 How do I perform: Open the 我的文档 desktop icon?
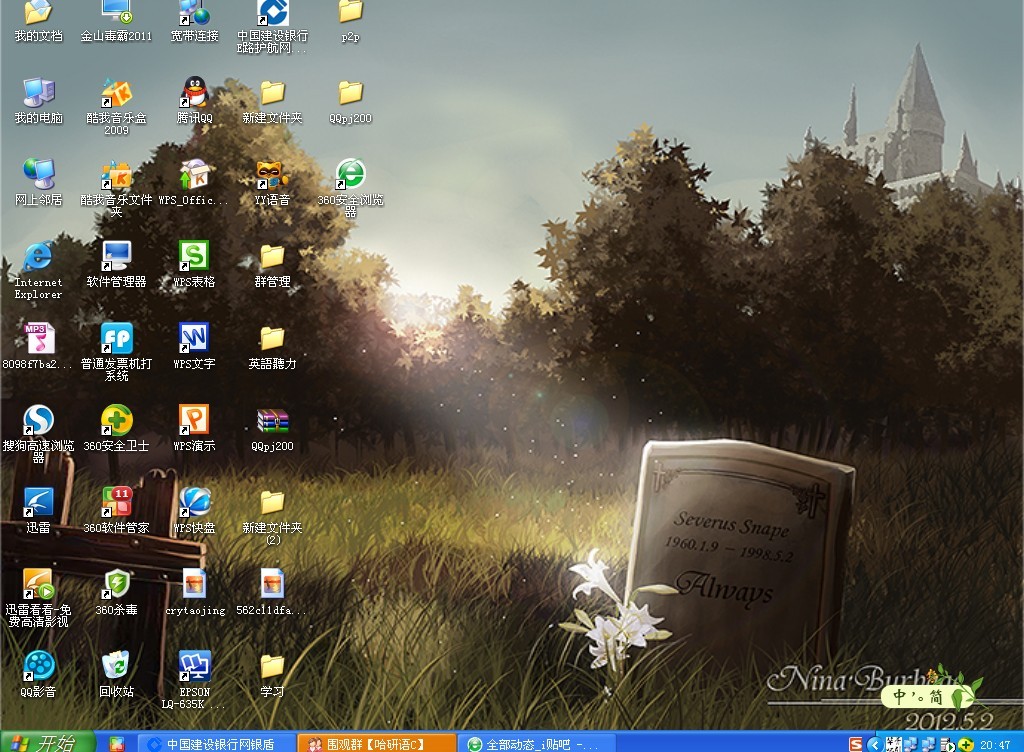coord(39,20)
